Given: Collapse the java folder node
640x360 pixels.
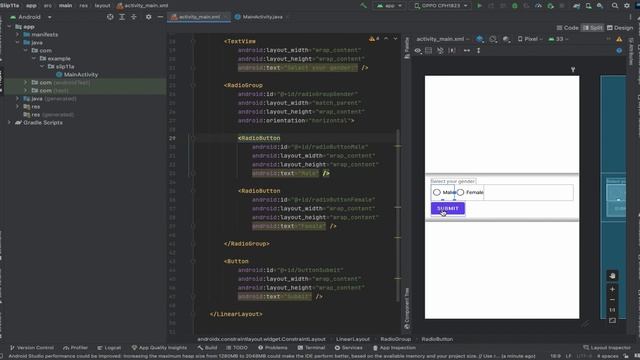Looking at the screenshot, I should click(18, 42).
